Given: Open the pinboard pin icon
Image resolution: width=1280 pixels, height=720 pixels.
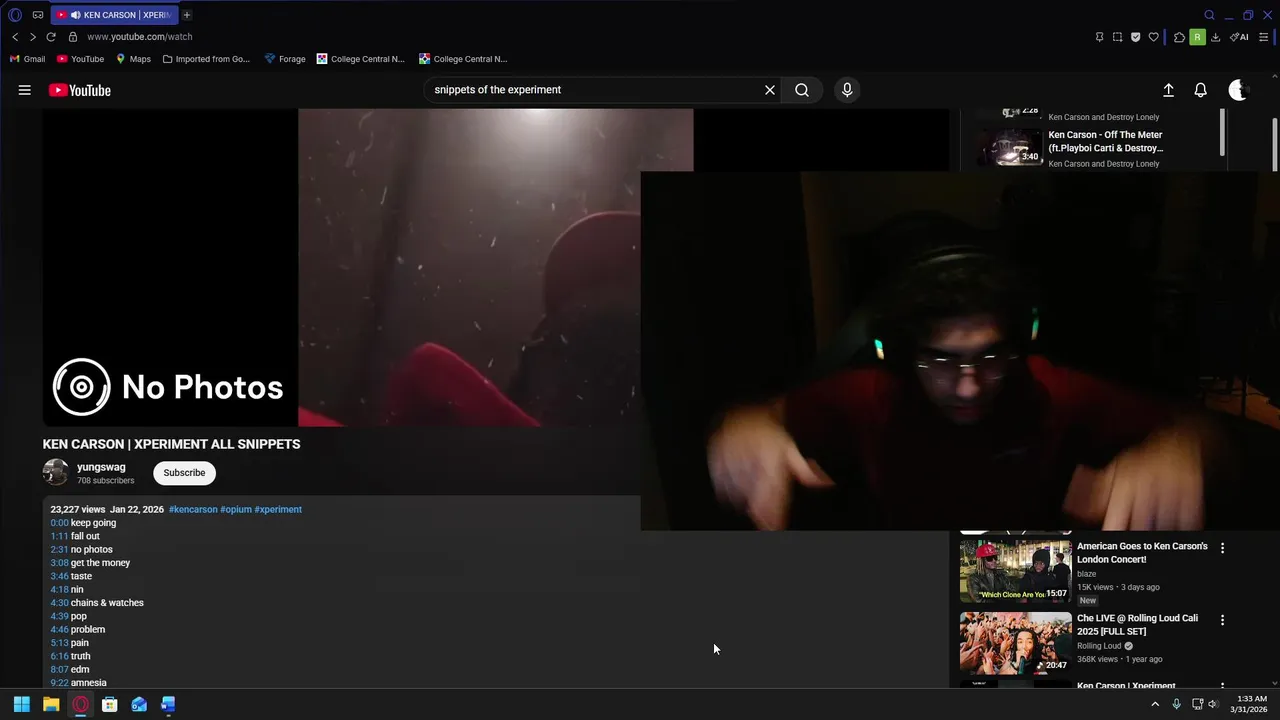Looking at the screenshot, I should coord(1099,37).
